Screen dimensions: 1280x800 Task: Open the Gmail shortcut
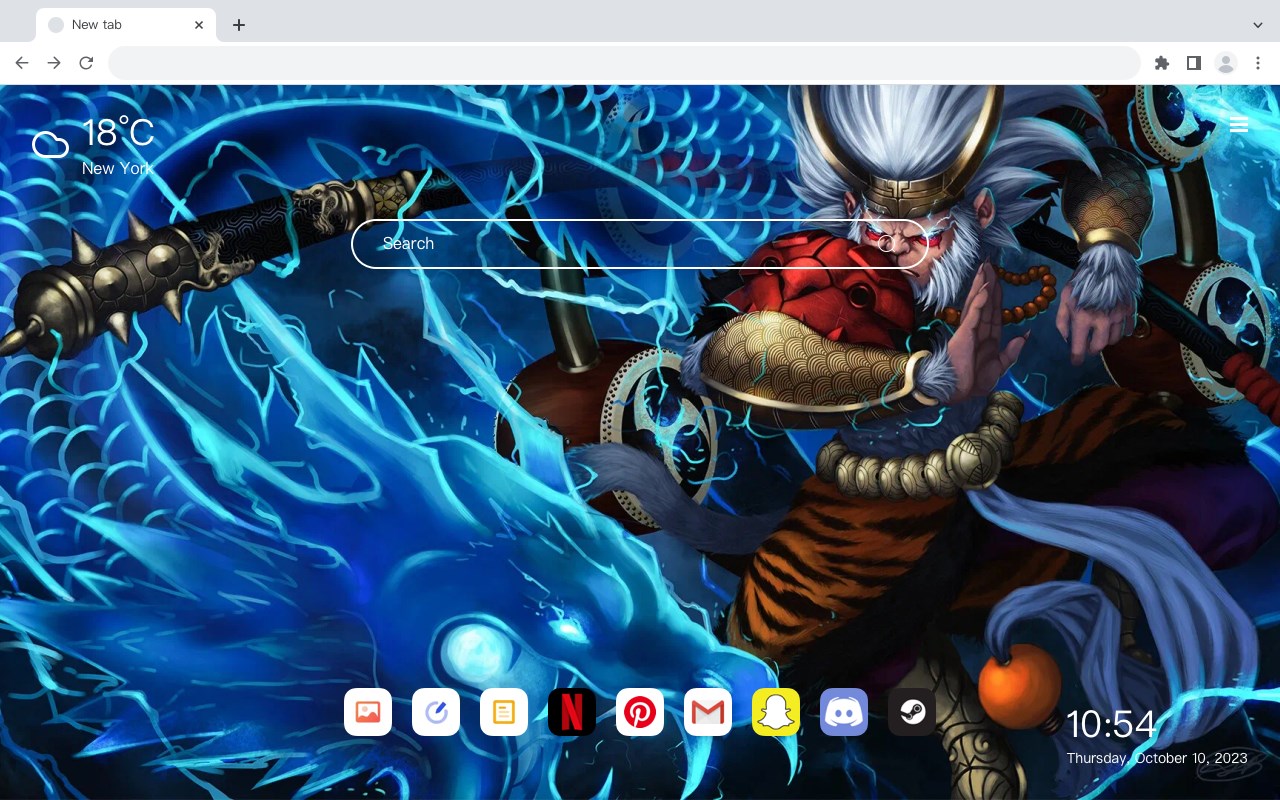(x=708, y=712)
